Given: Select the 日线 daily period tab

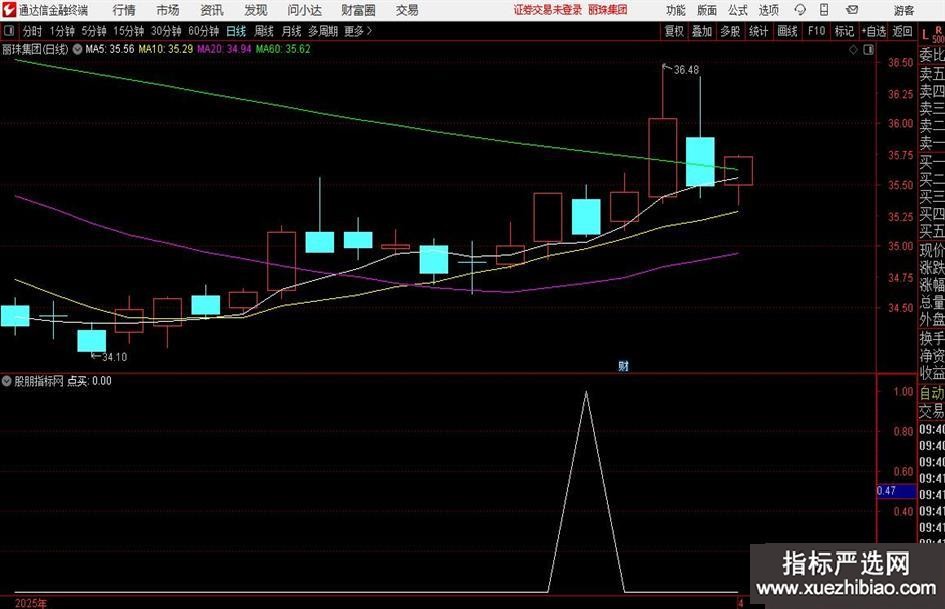Looking at the screenshot, I should click(x=236, y=31).
